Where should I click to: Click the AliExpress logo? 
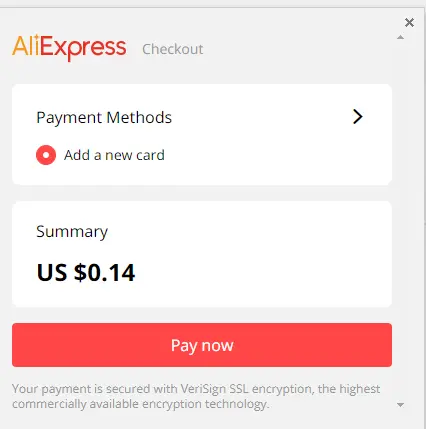[69, 48]
